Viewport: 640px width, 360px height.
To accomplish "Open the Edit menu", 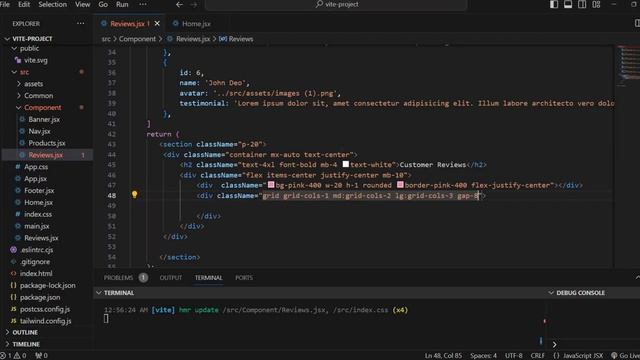I will pyautogui.click(x=24, y=4).
